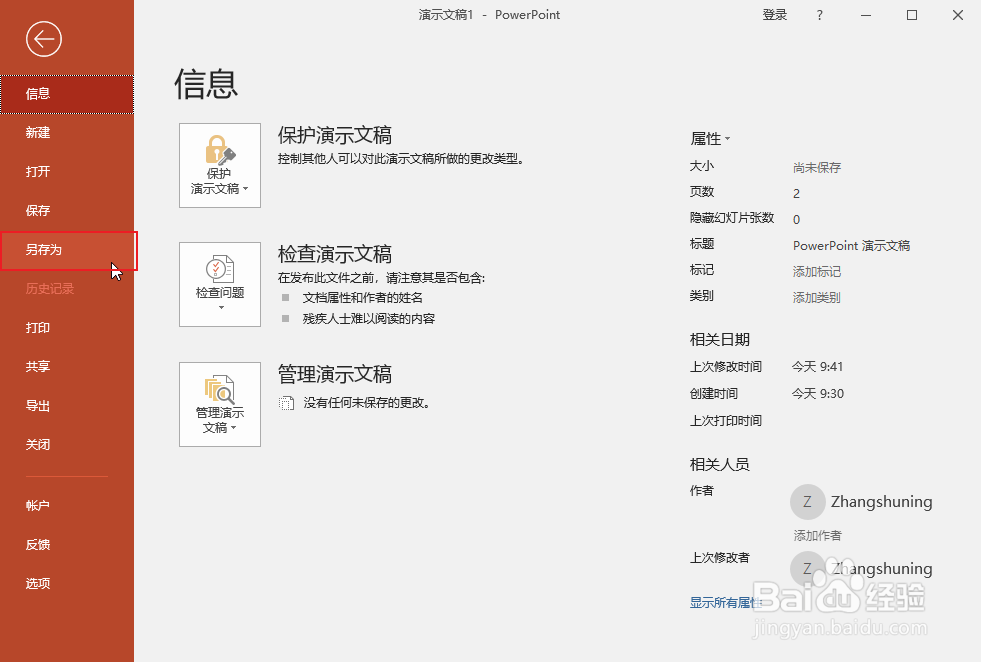Maximize the PowerPoint window

[912, 15]
